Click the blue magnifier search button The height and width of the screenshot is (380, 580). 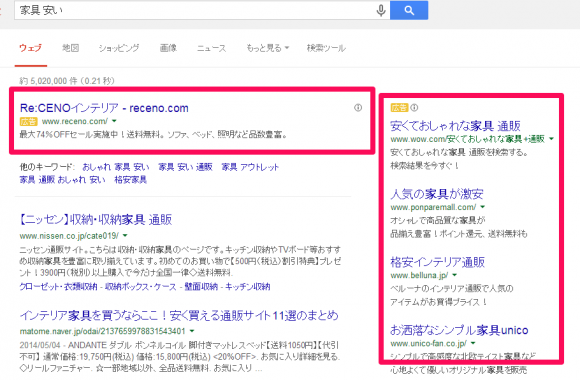[x=409, y=10]
